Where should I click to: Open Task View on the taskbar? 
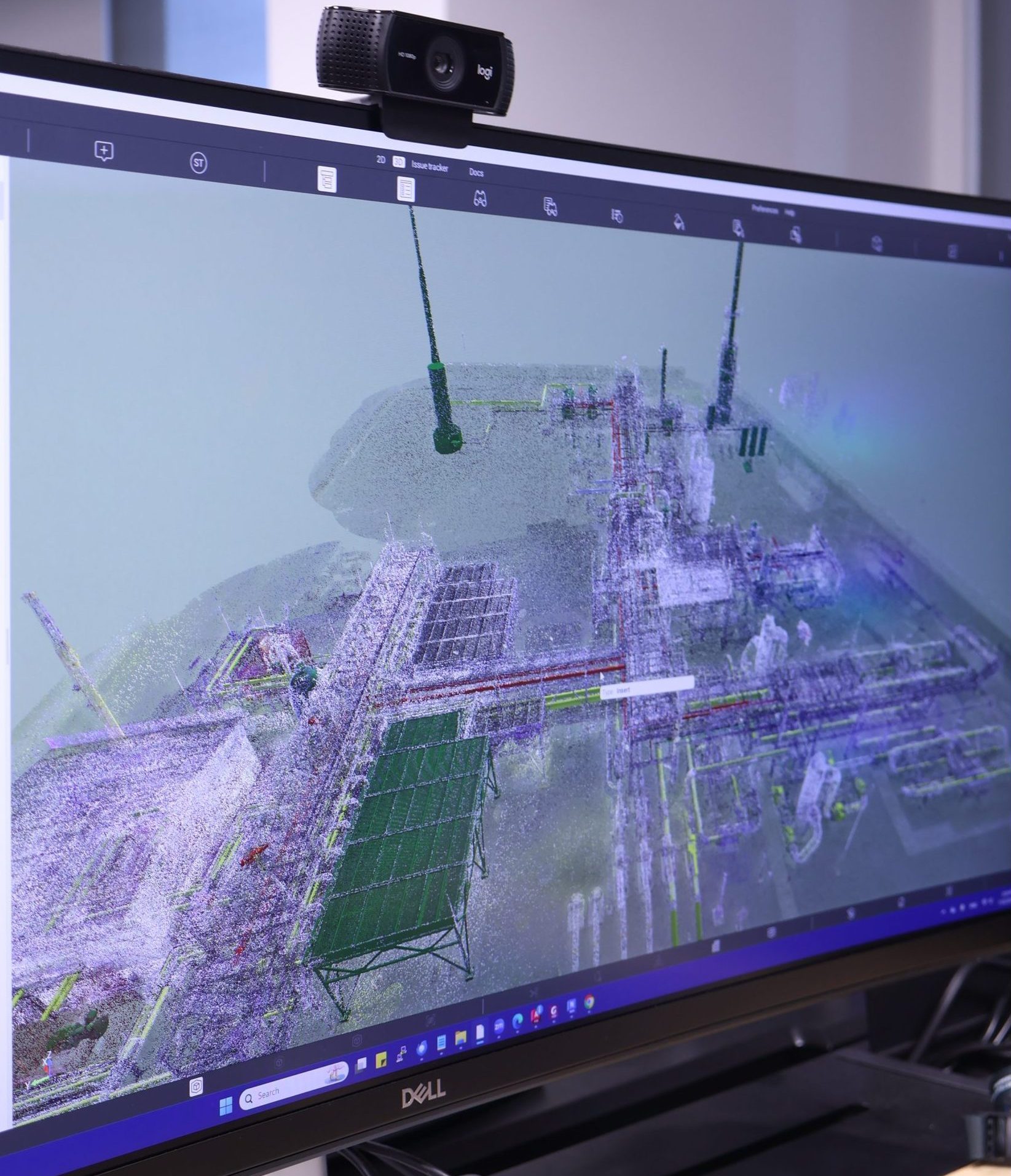coord(361,1065)
